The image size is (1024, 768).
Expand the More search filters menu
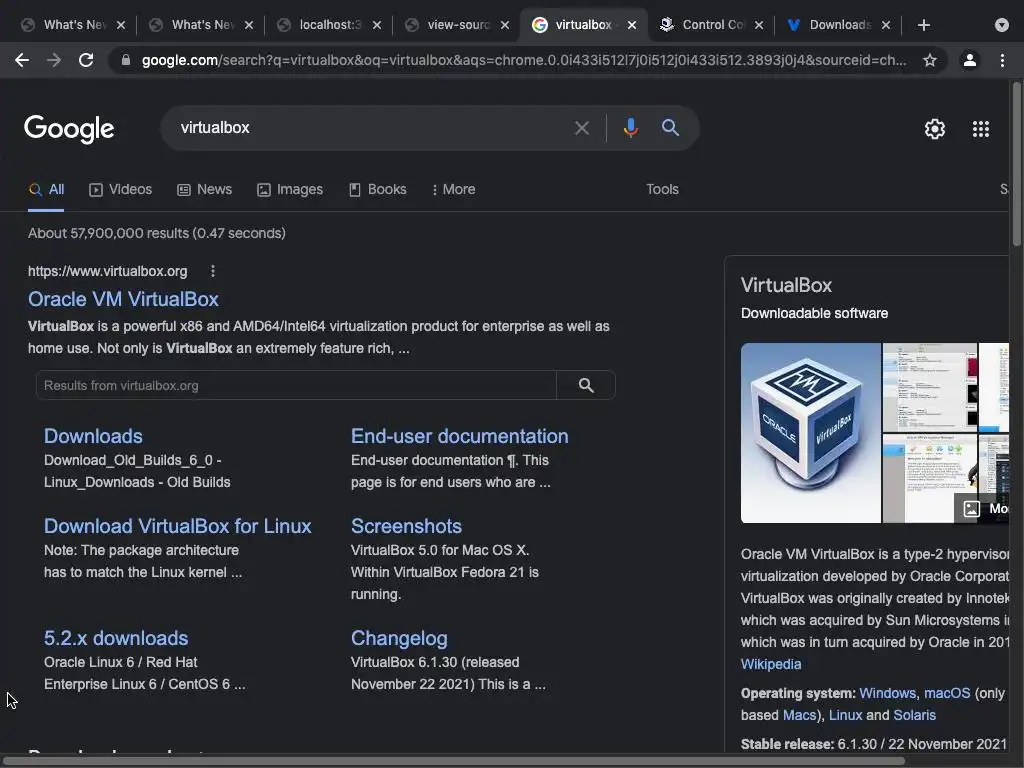(x=453, y=189)
